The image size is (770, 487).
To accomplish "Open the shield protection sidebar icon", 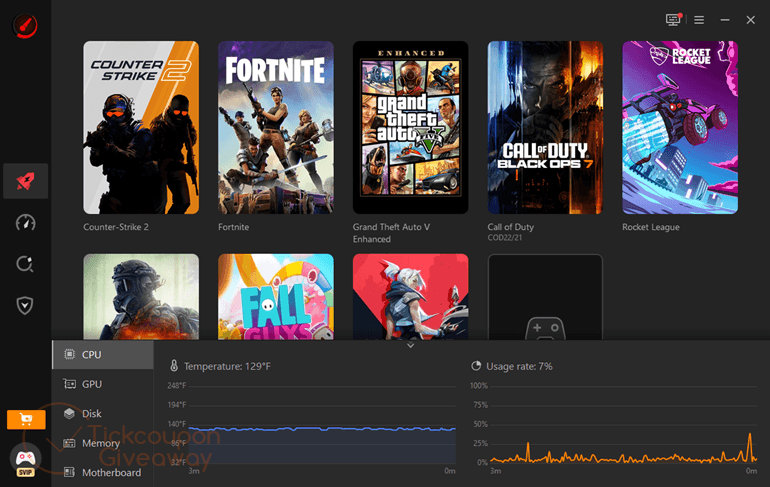I will (25, 305).
